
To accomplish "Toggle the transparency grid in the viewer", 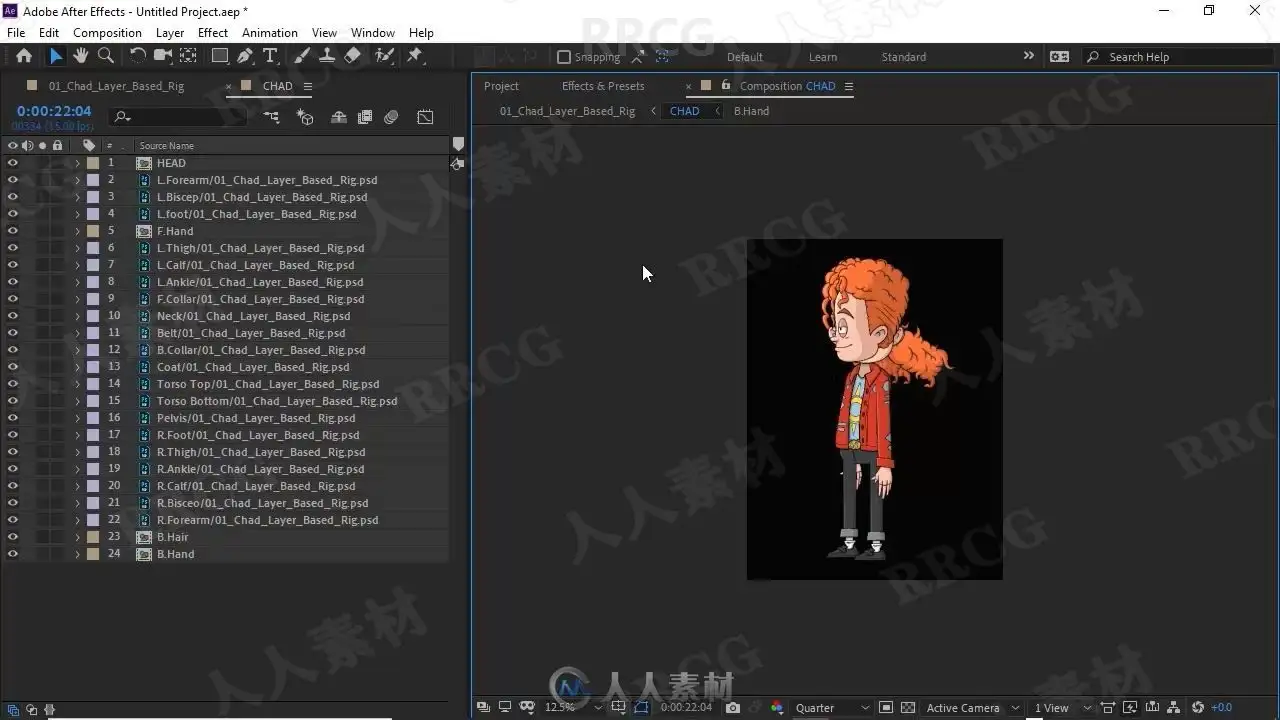I will coord(908,707).
